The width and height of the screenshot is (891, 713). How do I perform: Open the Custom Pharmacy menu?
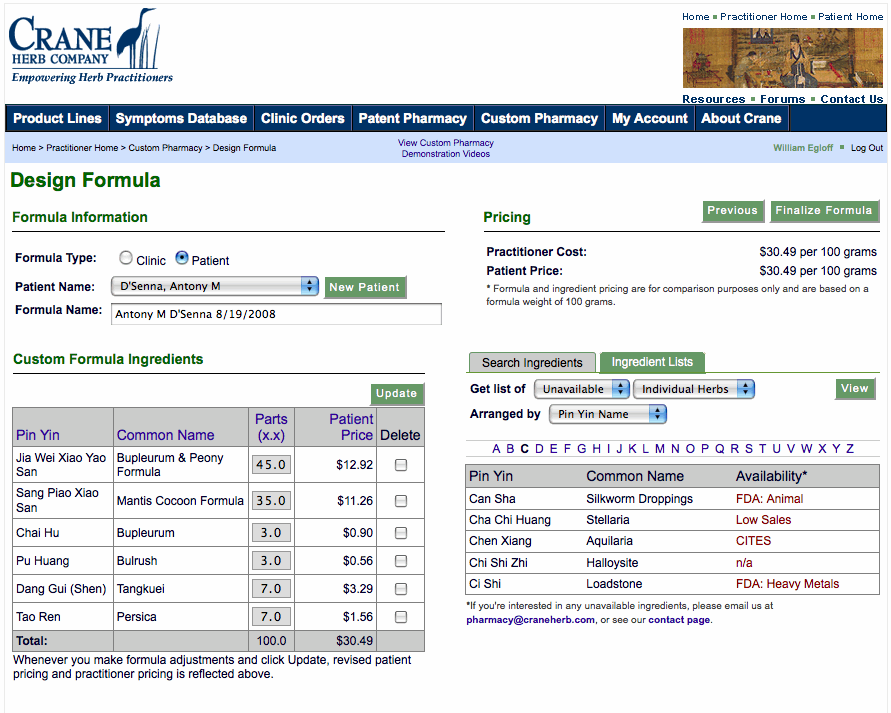coord(539,118)
